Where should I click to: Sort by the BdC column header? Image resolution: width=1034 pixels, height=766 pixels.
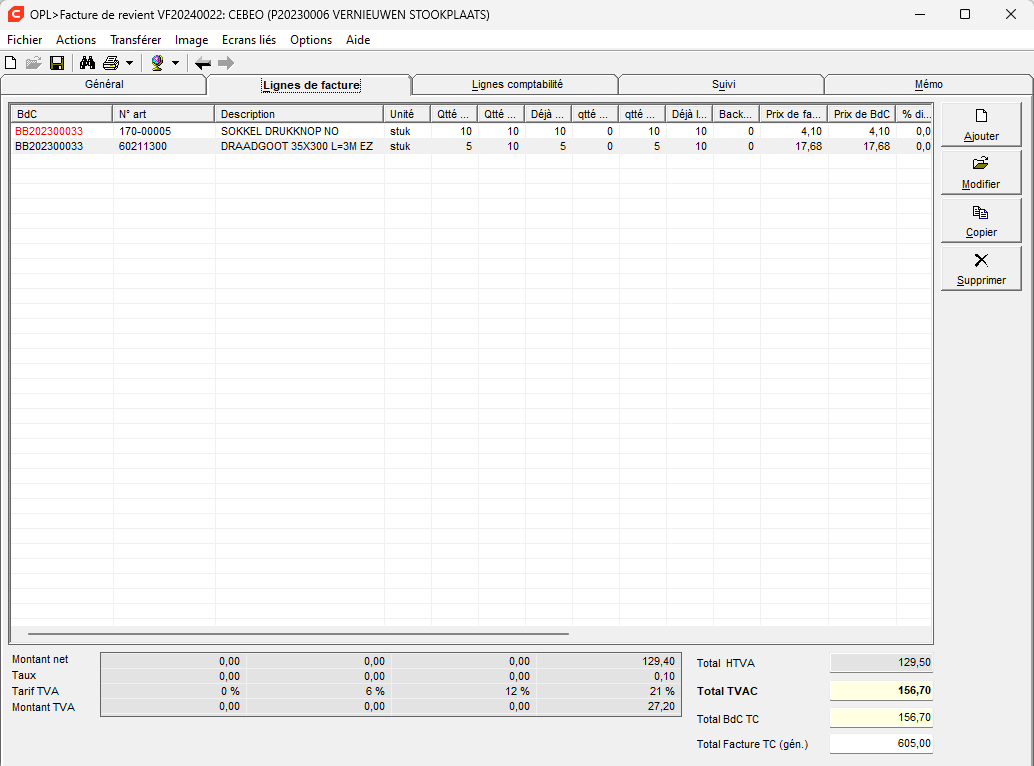tap(61, 114)
